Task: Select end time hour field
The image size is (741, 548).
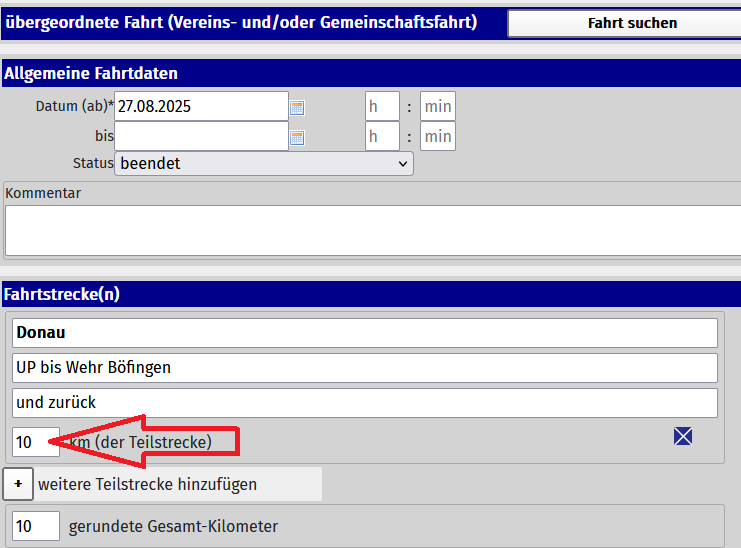Action: 382,137
